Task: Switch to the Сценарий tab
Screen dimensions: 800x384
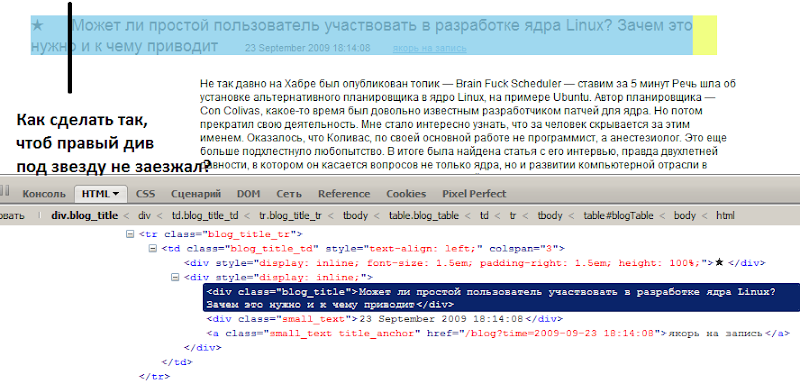Action: 196,194
